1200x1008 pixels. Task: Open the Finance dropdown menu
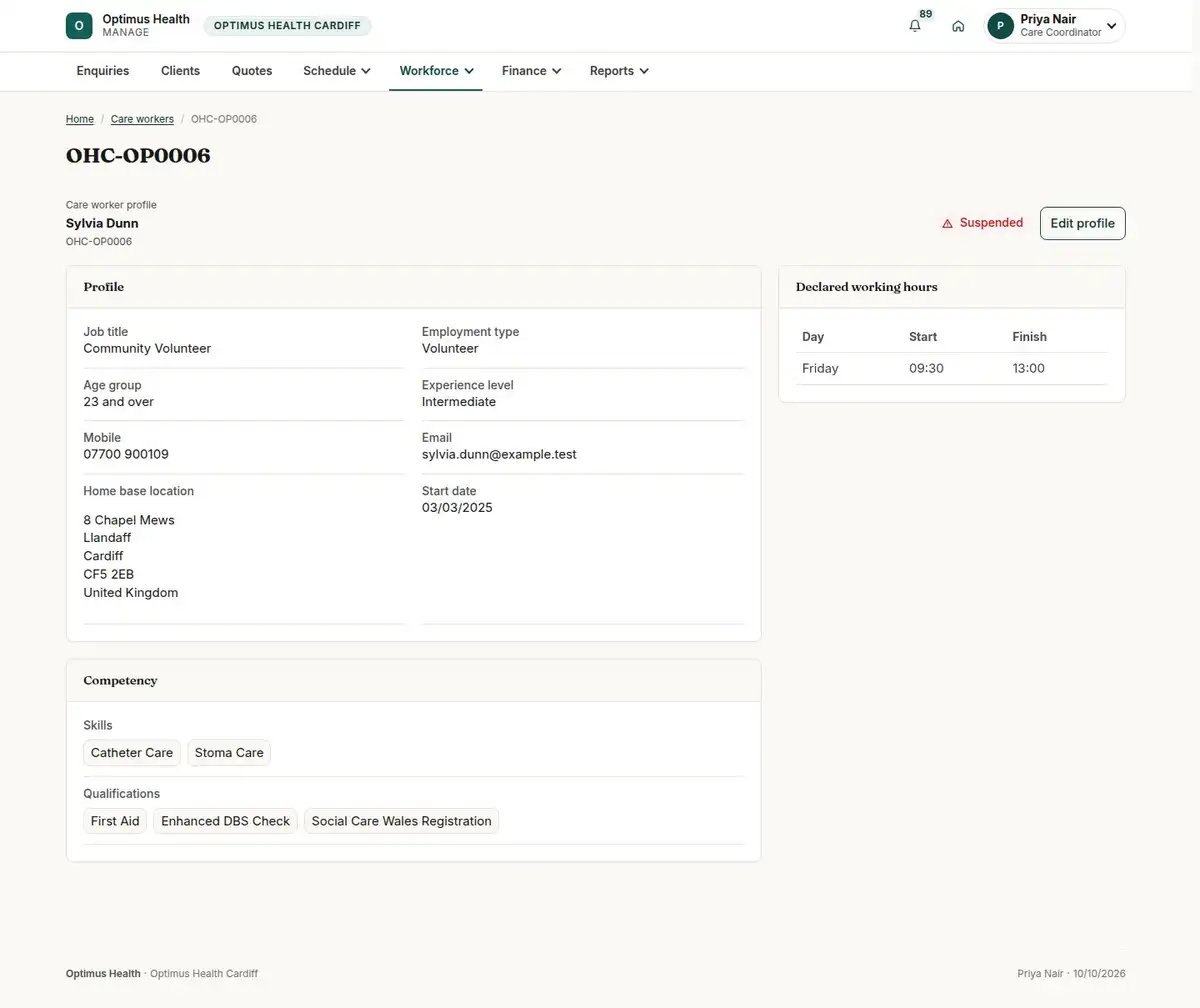click(531, 71)
